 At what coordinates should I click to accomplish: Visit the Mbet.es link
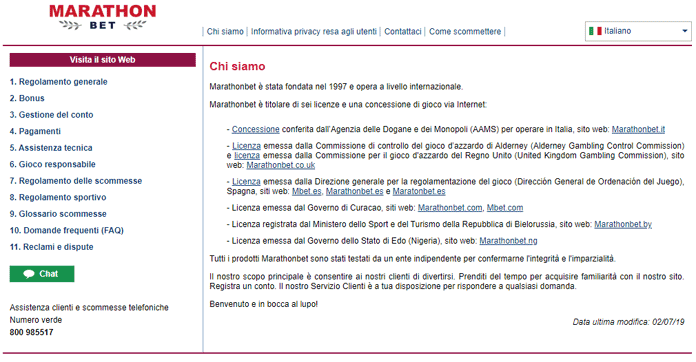[307, 191]
